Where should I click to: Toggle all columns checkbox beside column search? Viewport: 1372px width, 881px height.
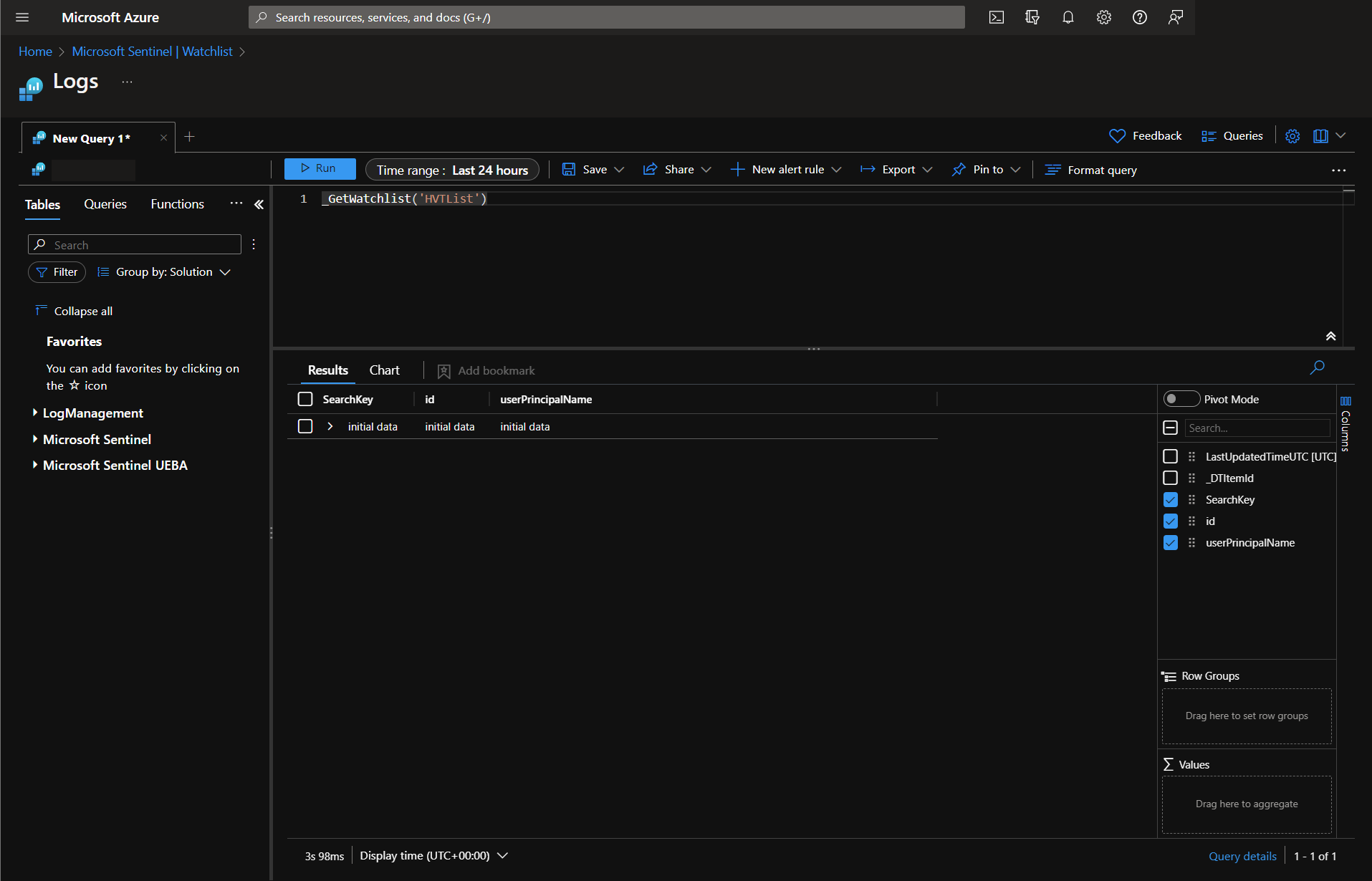(x=1170, y=428)
